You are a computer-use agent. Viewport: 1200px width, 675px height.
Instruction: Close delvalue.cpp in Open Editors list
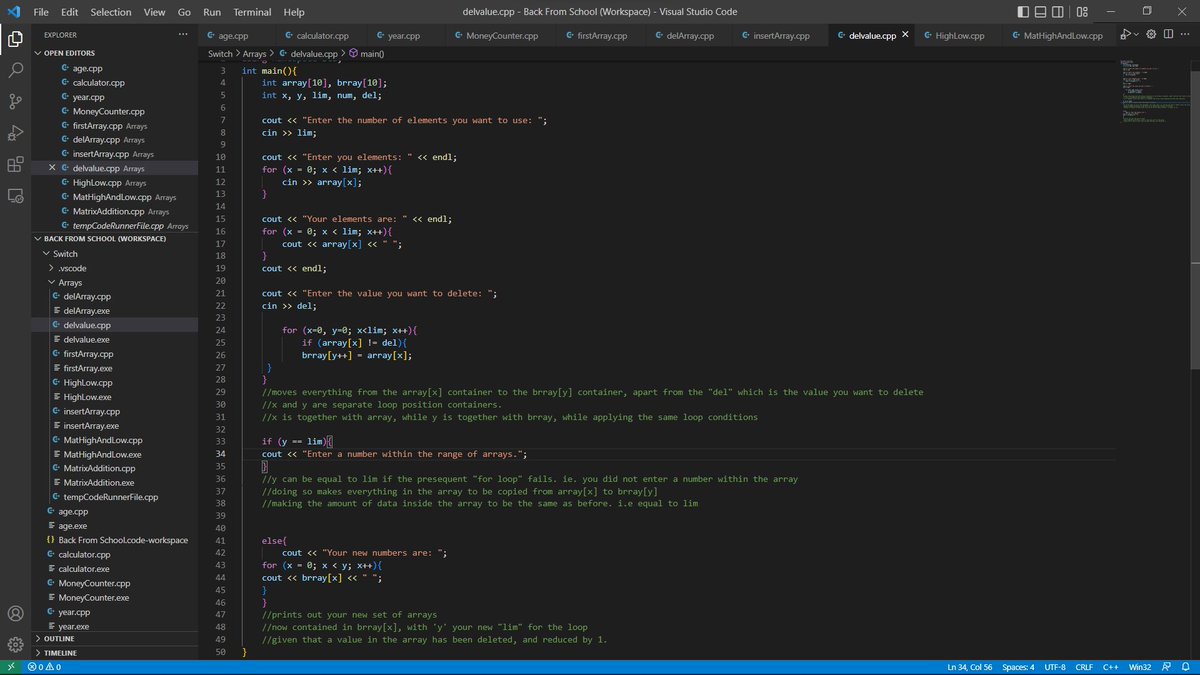pyautogui.click(x=52, y=169)
